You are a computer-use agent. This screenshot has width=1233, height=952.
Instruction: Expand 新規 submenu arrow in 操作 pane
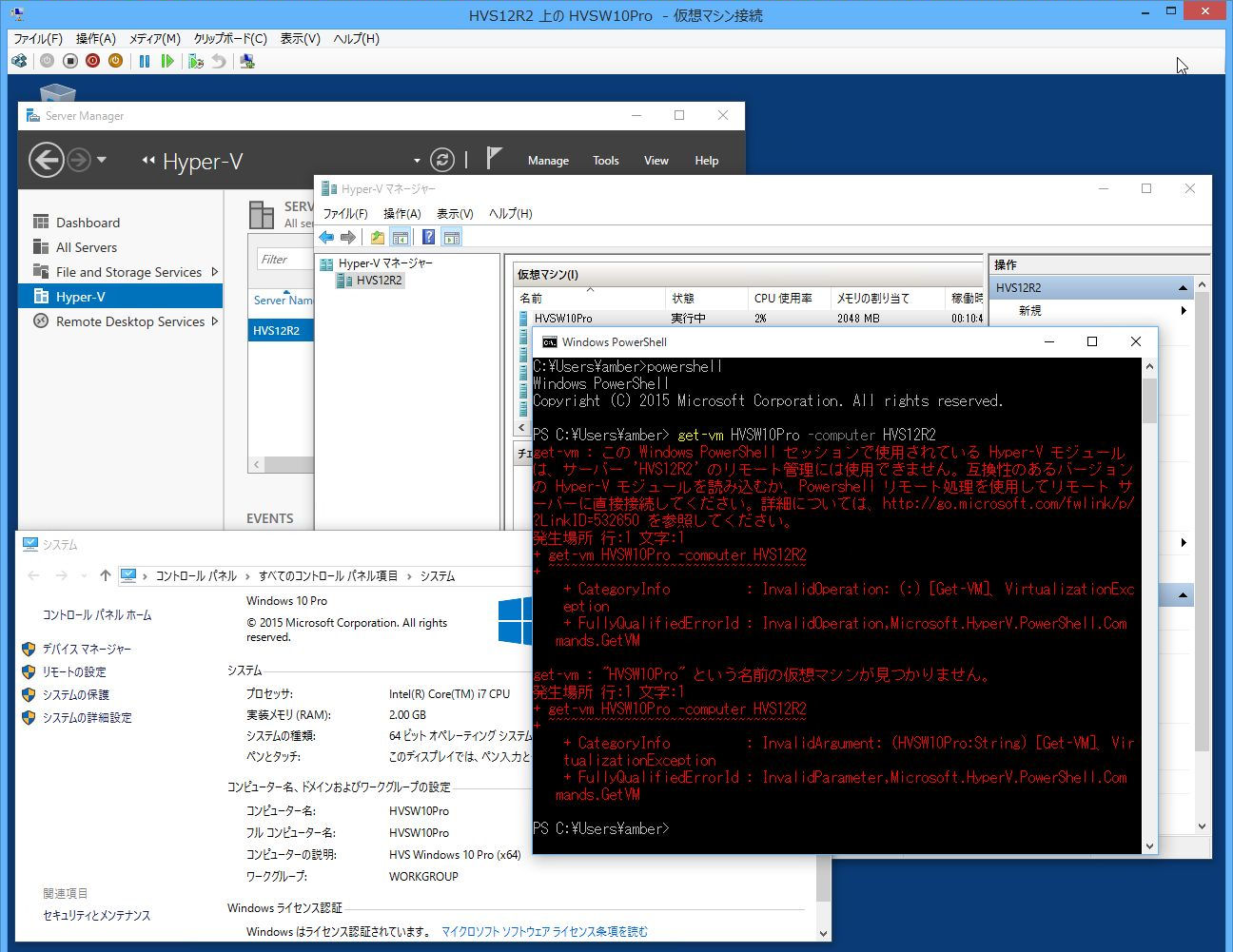pos(1184,311)
